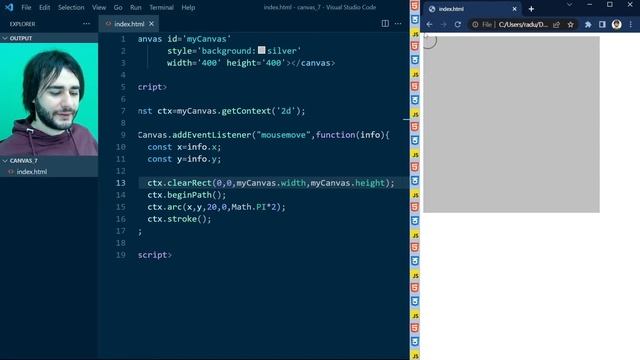Screen dimensions: 640x360
Task: Split the editor to the right
Action: [385, 24]
